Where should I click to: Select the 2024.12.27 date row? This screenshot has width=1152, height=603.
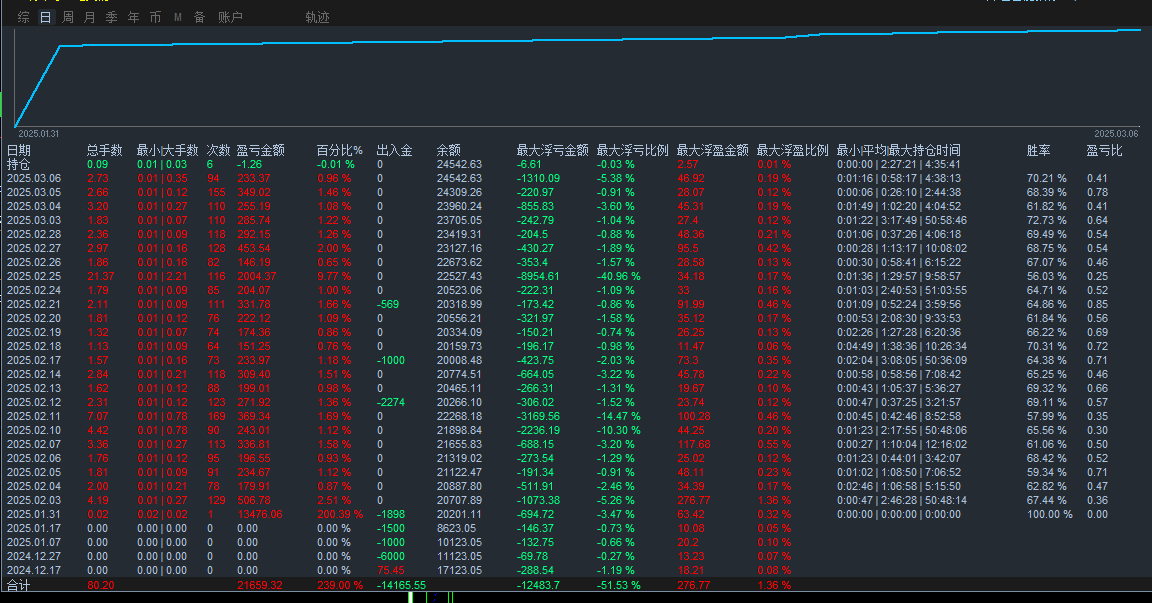(x=34, y=556)
